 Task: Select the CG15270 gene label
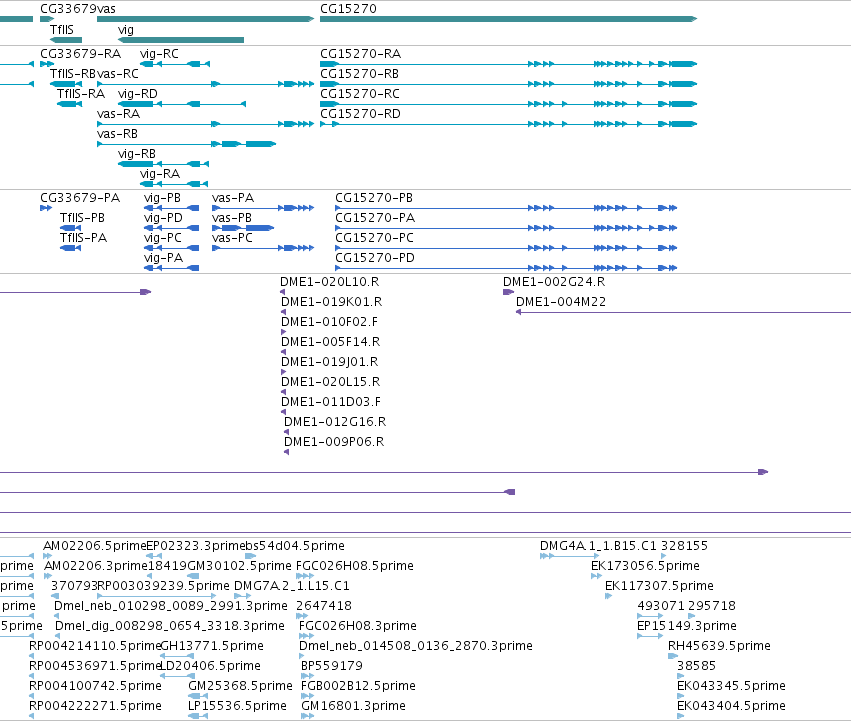tap(348, 9)
